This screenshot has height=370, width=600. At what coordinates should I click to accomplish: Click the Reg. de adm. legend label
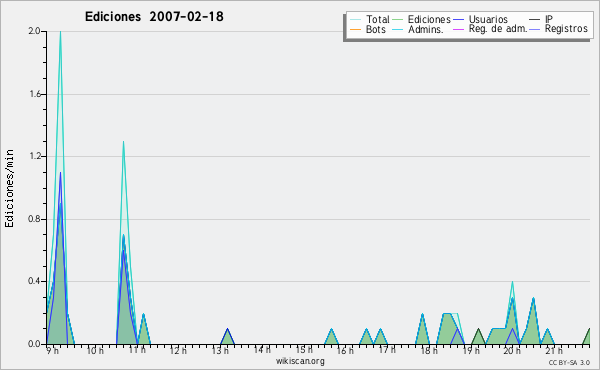(497, 29)
